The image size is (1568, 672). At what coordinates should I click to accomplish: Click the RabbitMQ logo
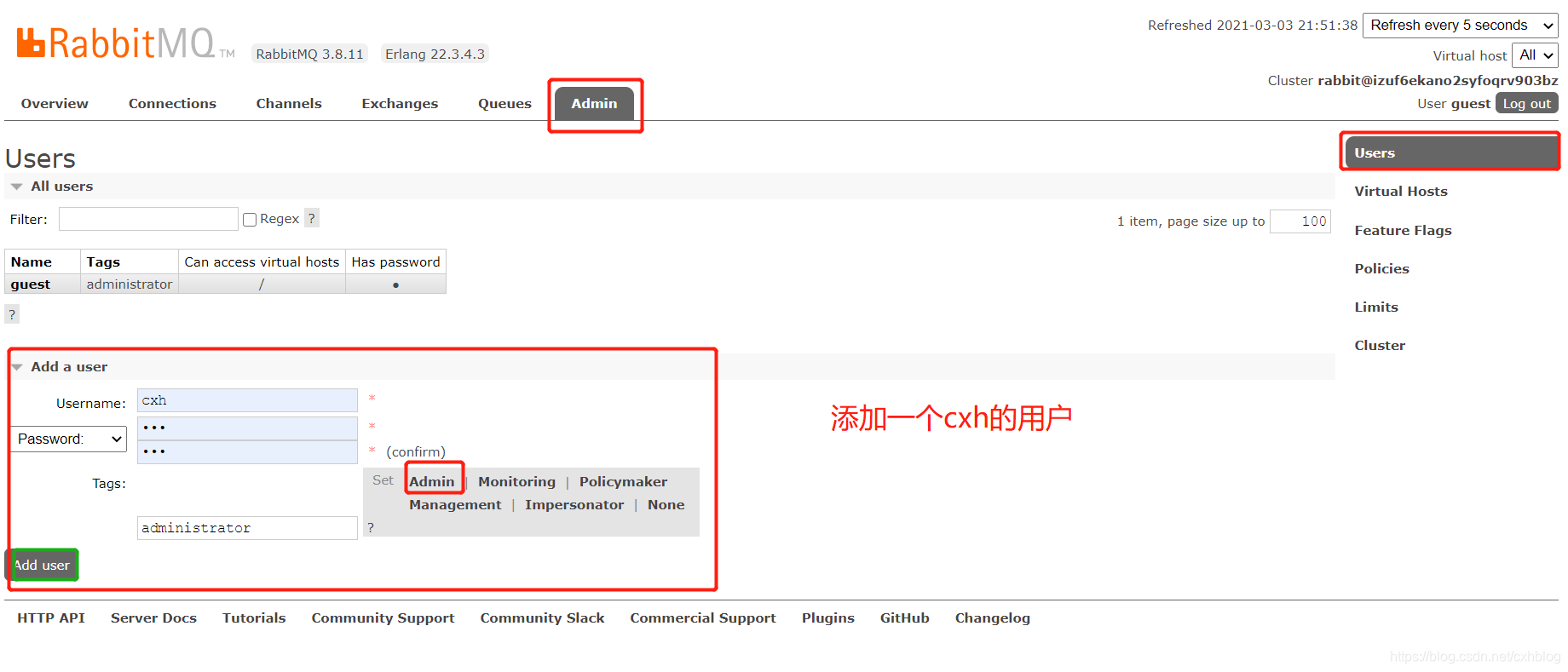[125, 43]
